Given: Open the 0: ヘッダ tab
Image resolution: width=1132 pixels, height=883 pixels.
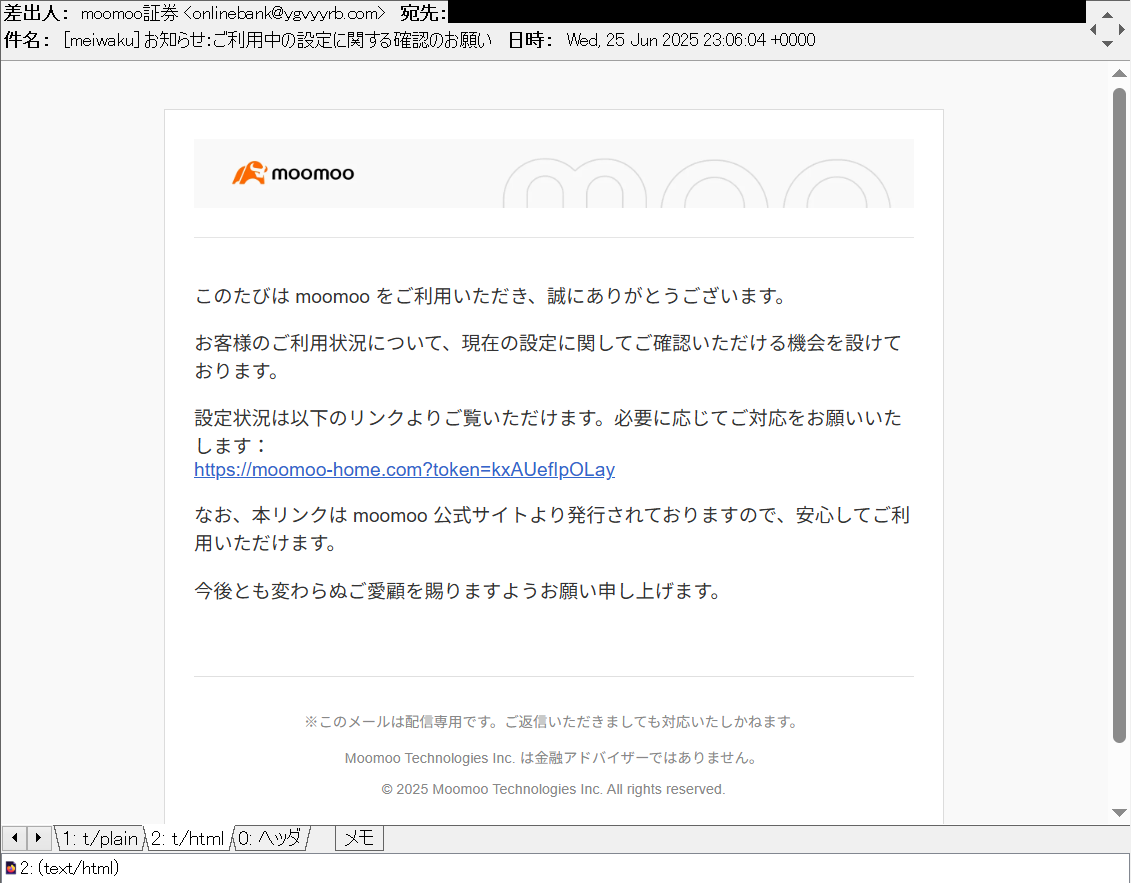Looking at the screenshot, I should 269,838.
